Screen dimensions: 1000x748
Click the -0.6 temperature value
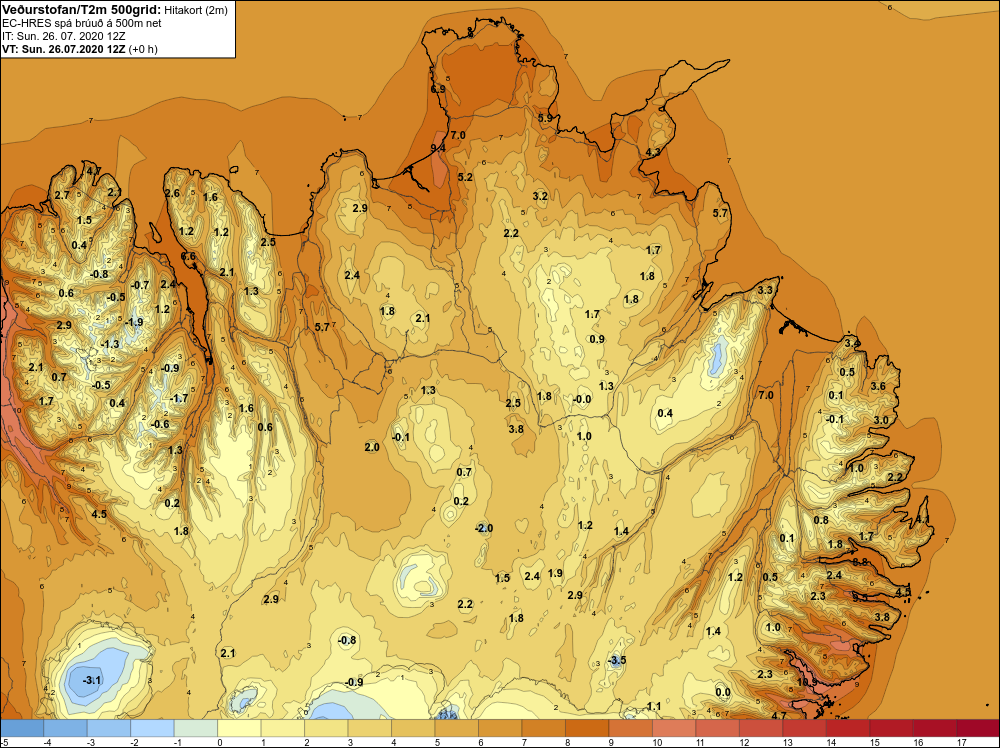pos(160,424)
